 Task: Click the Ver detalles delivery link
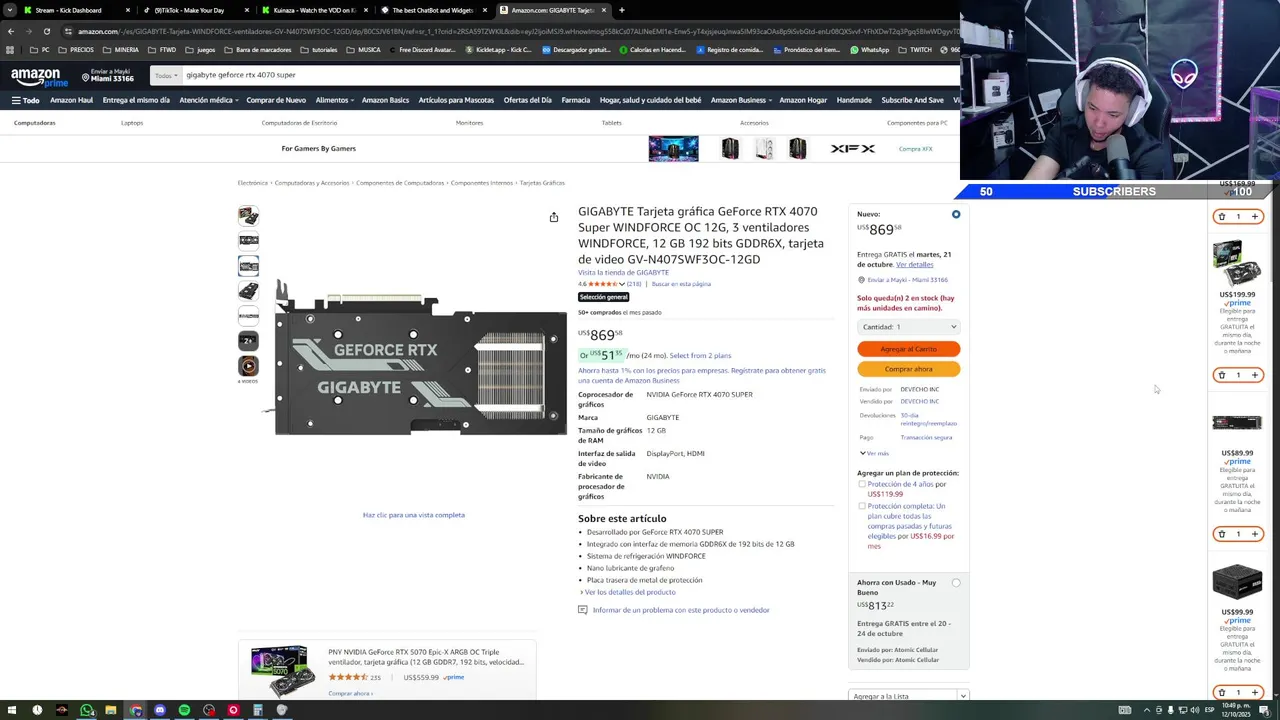click(x=914, y=265)
